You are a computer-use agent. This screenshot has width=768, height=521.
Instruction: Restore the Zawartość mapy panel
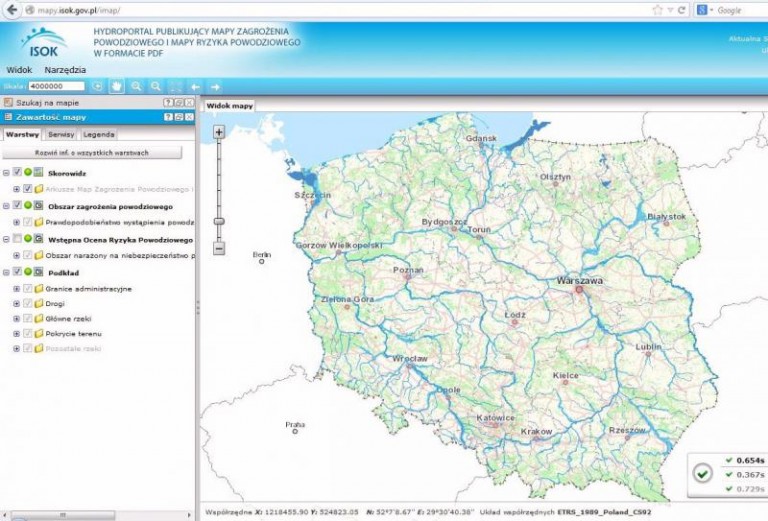point(179,117)
